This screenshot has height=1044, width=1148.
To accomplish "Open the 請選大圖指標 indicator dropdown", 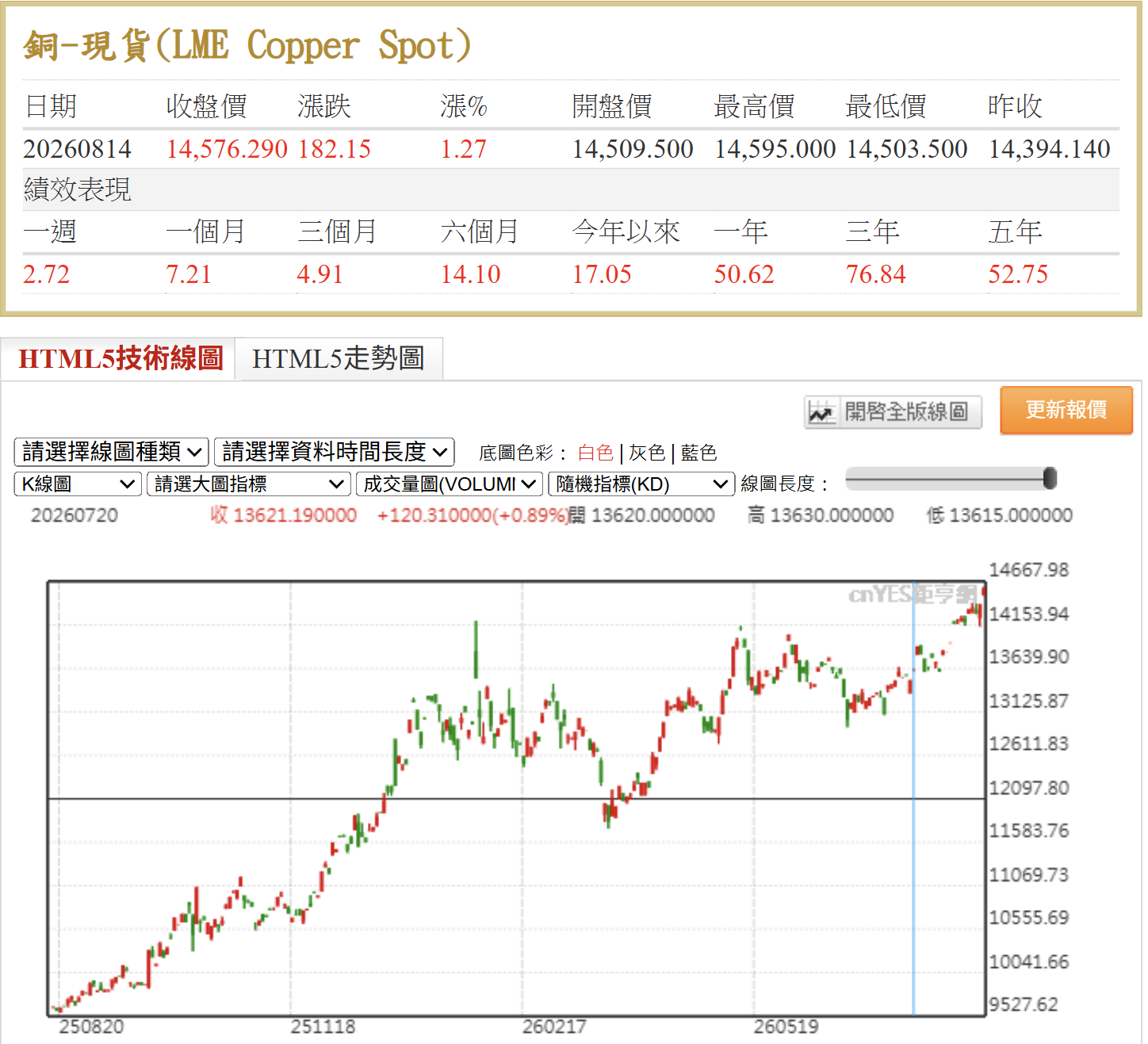I will click(249, 484).
